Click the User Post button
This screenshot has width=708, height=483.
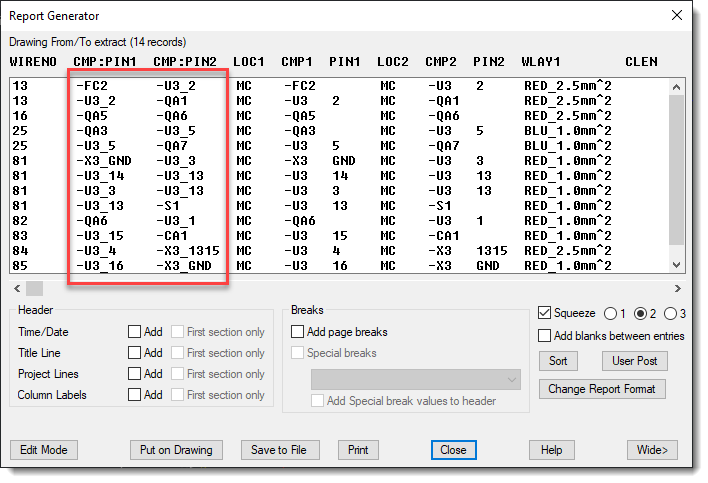tap(634, 361)
